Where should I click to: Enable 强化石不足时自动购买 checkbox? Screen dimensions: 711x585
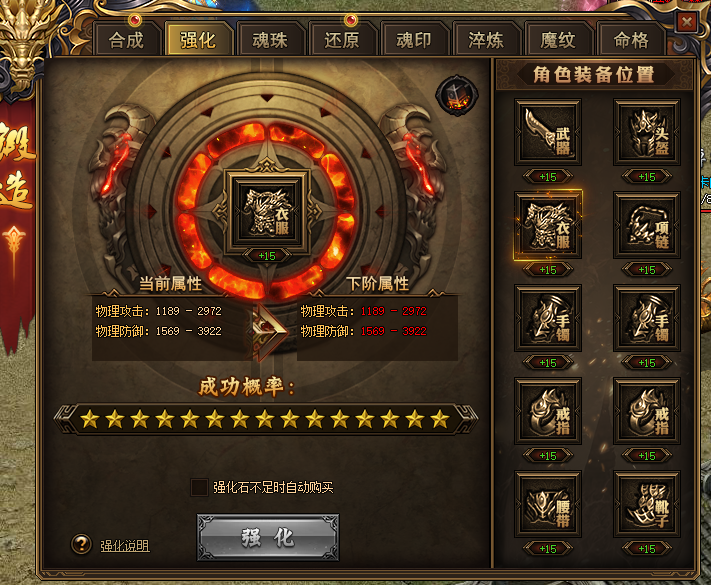pos(199,488)
